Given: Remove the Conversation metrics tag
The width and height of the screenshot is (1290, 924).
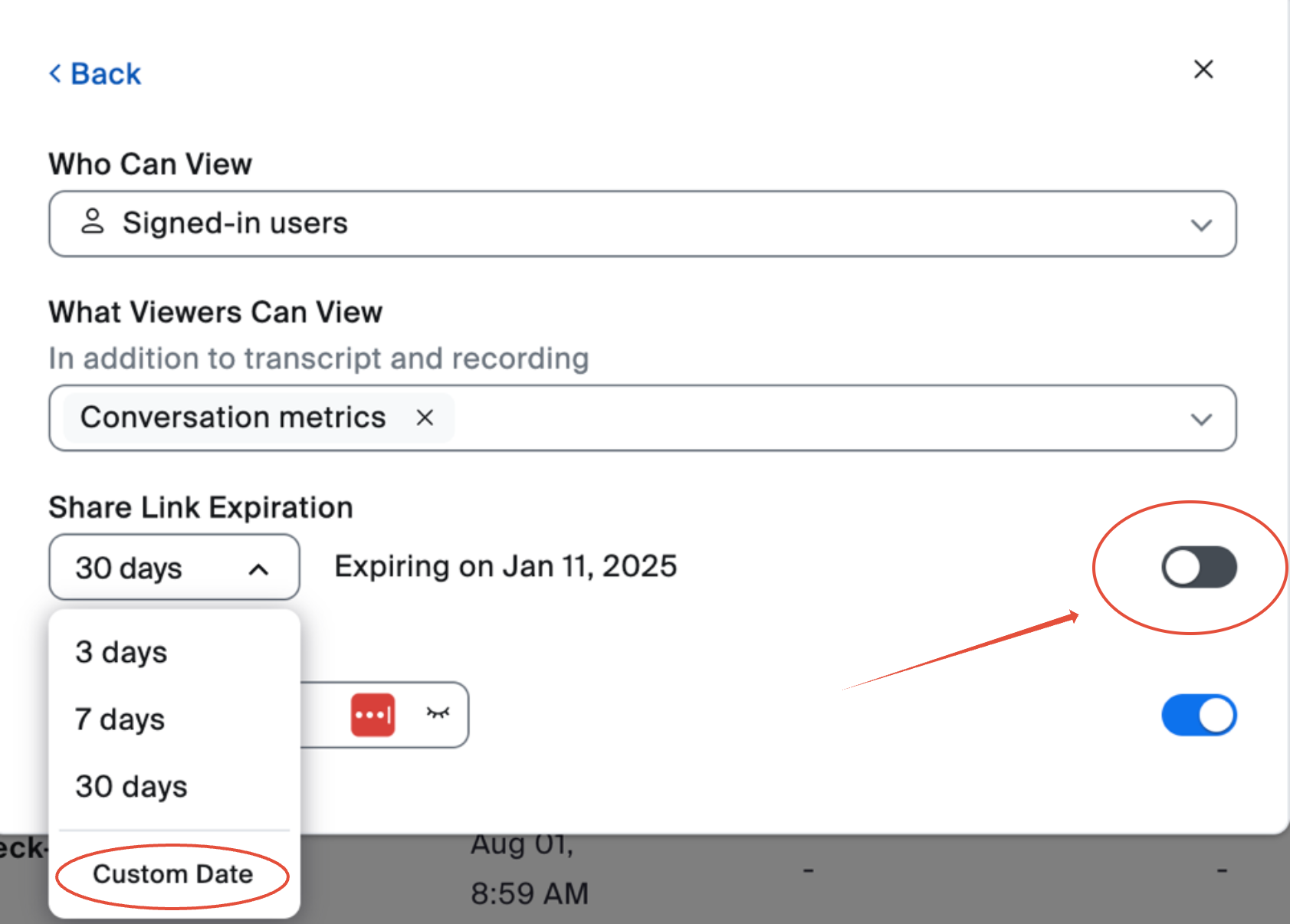Looking at the screenshot, I should coord(425,418).
